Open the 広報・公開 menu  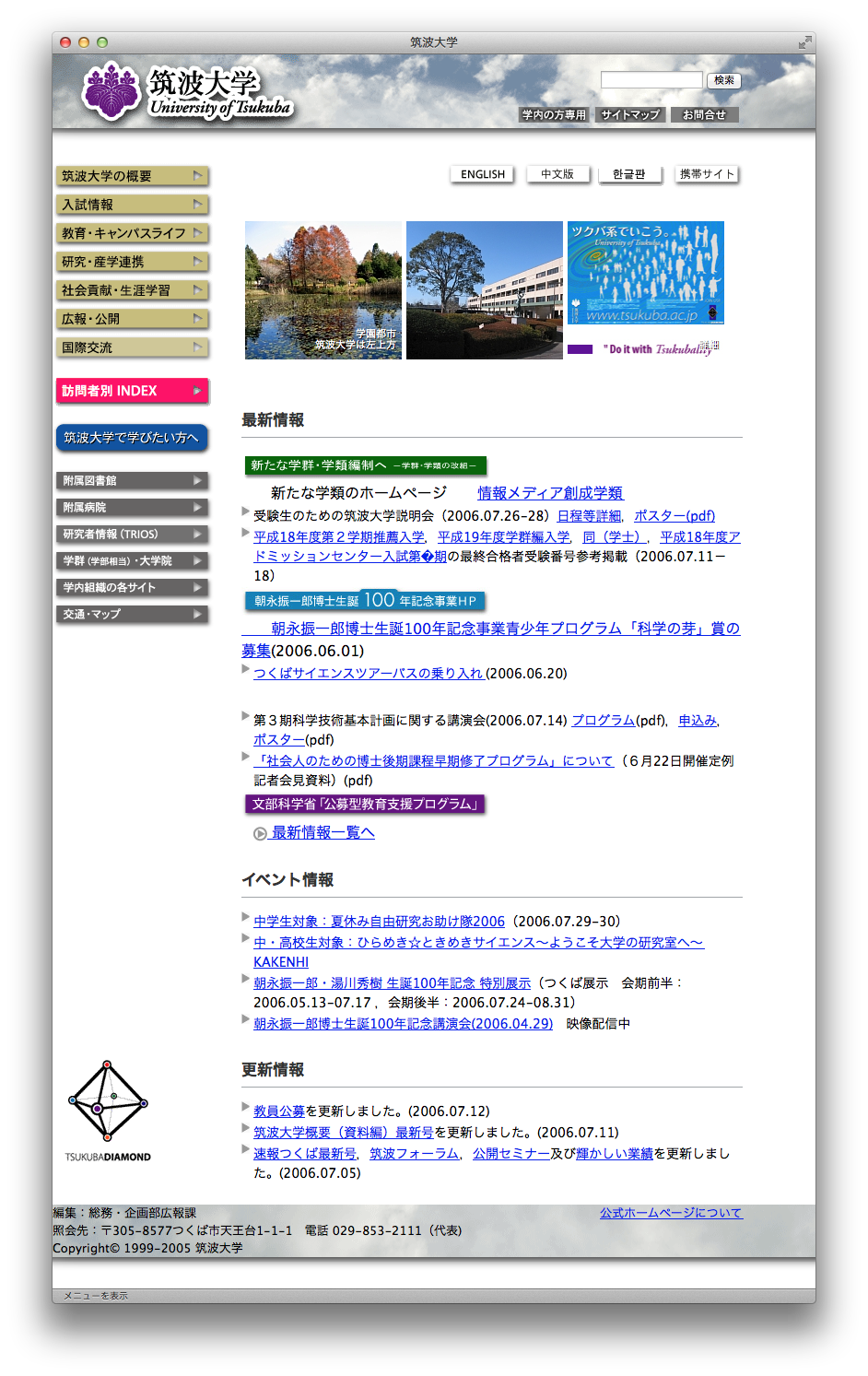[132, 319]
